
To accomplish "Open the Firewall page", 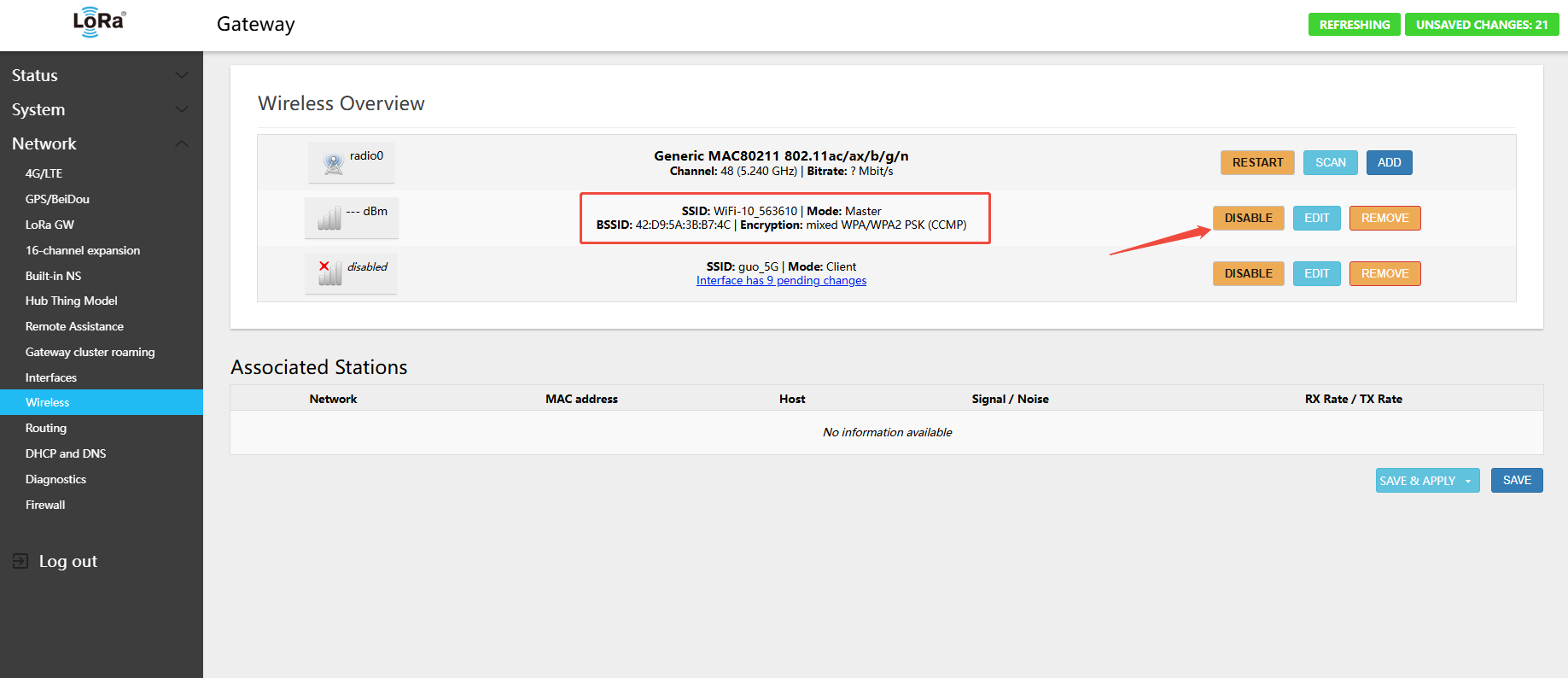I will [45, 505].
